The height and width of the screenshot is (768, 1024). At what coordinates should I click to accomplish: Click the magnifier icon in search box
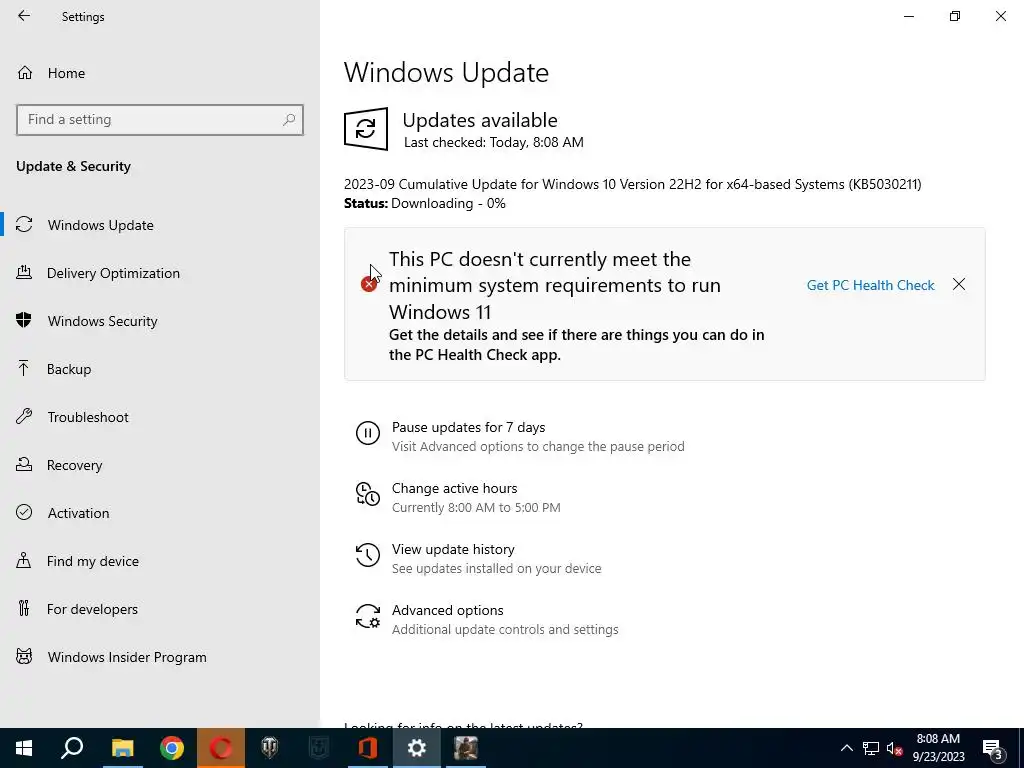point(289,120)
